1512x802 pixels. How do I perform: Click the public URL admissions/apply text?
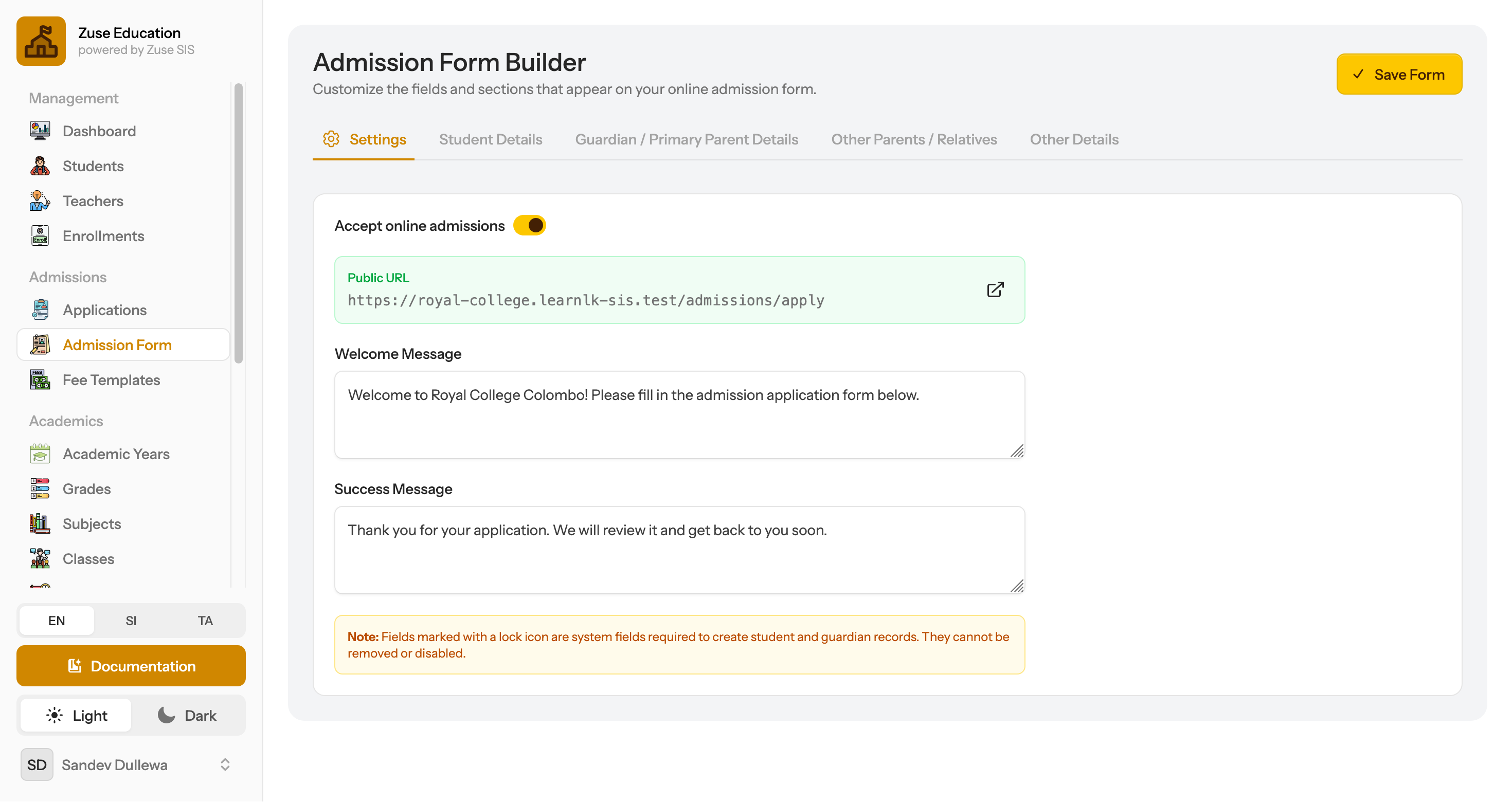[x=586, y=300]
